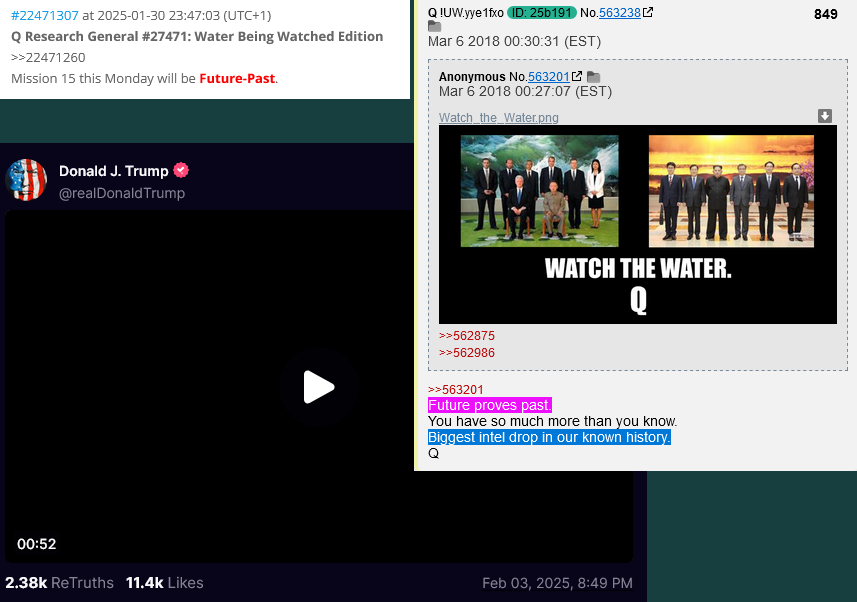
Task: Click external link icon beside 563238
Action: pos(648,12)
